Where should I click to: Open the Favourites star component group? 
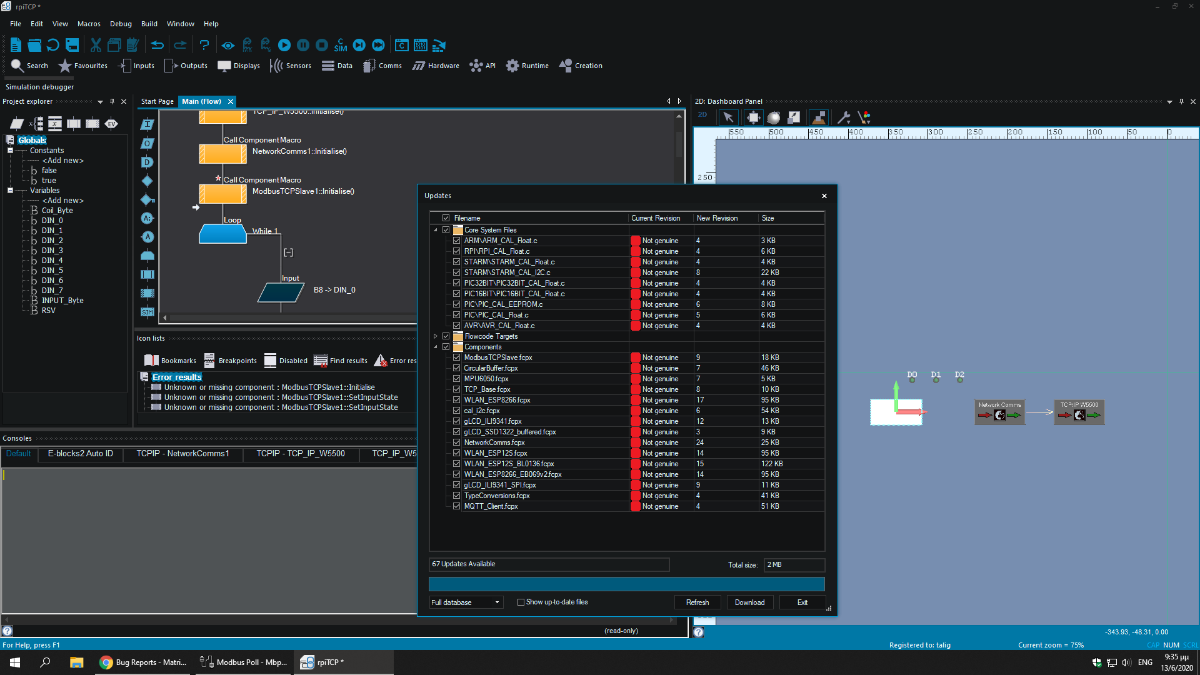[83, 65]
